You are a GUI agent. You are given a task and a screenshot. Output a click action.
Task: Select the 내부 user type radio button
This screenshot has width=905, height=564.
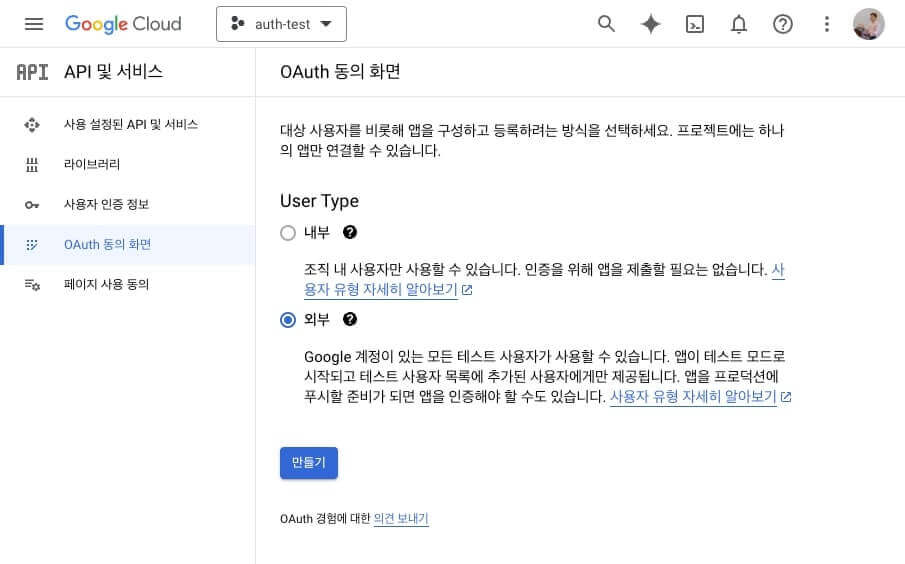coord(288,233)
